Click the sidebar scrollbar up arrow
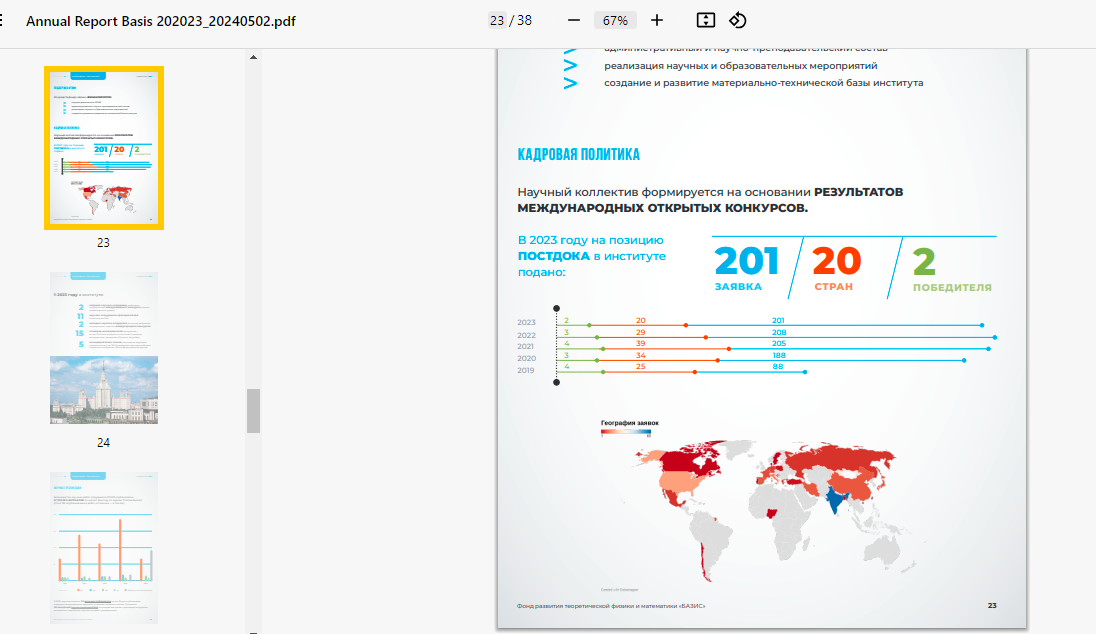Screen dimensions: 1096x634 [x=253, y=57]
